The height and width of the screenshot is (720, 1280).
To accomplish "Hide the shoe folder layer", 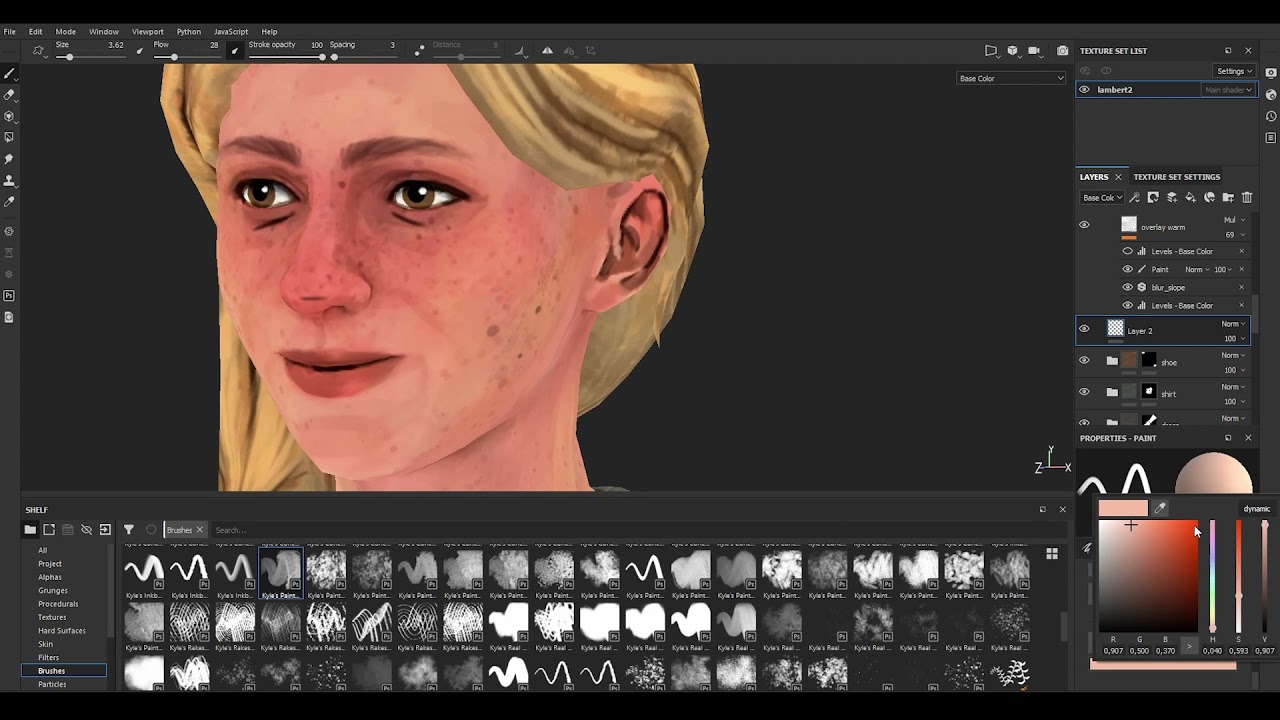I will click(1084, 361).
